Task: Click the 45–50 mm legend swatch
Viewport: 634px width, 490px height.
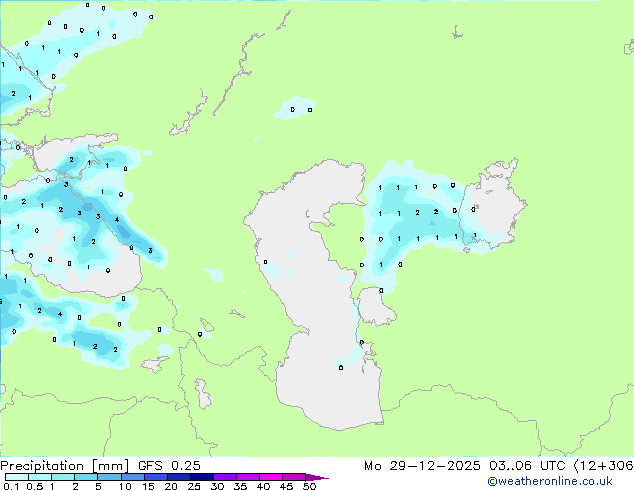Action: tap(294, 477)
